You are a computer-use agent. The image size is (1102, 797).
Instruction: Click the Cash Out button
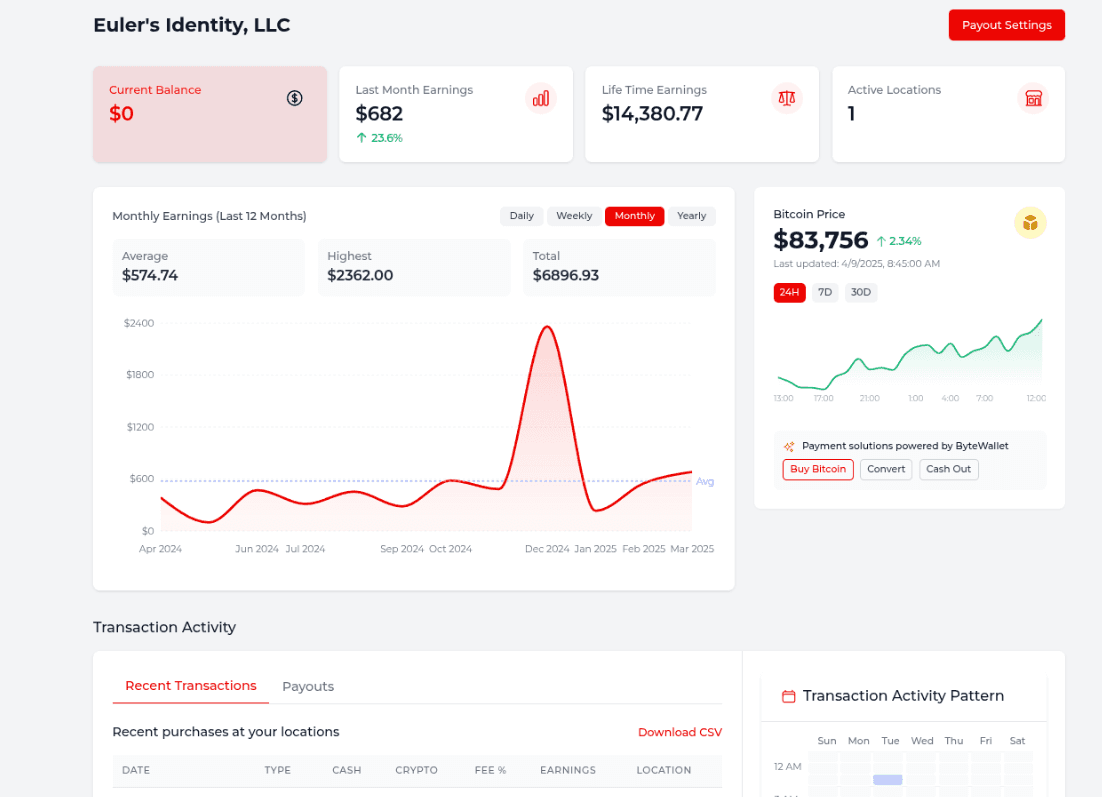click(x=948, y=469)
